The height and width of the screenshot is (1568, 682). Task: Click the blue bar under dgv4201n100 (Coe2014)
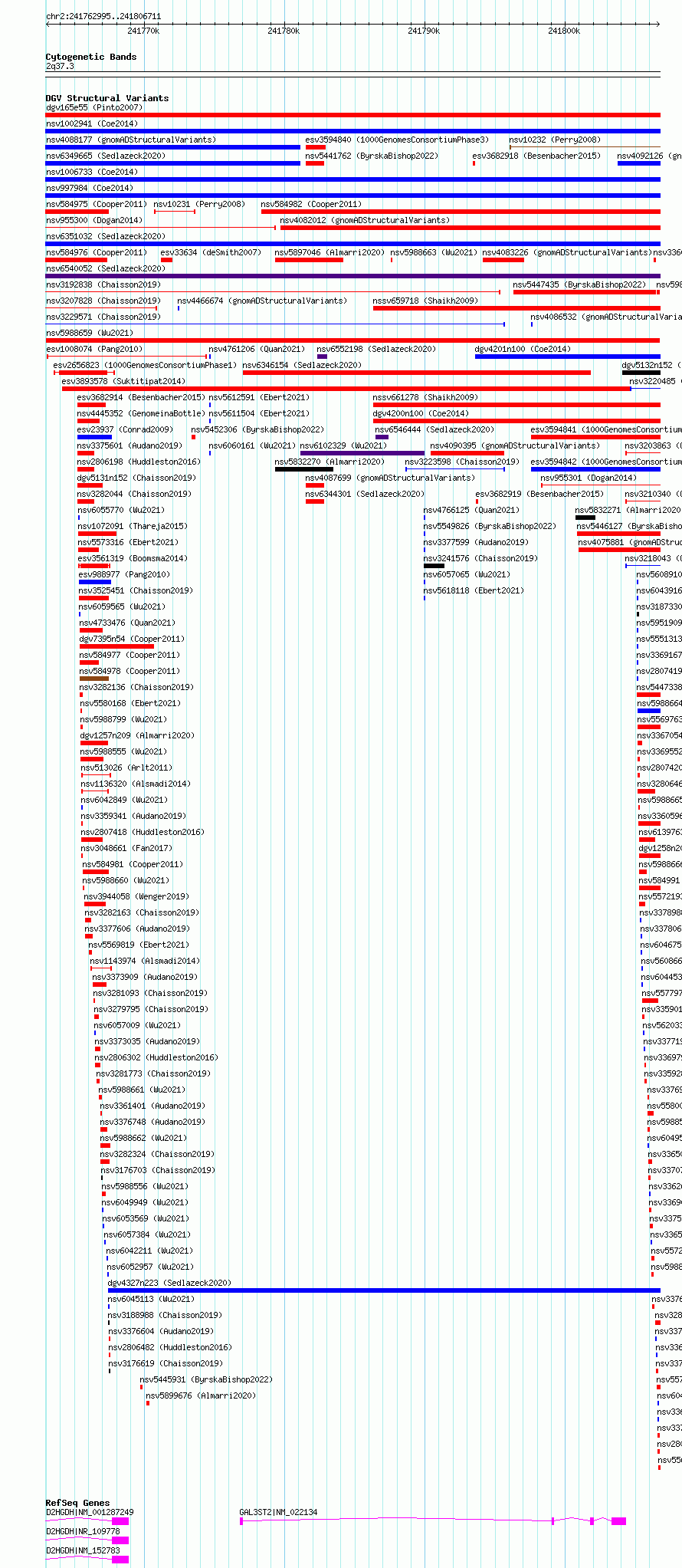tap(568, 357)
